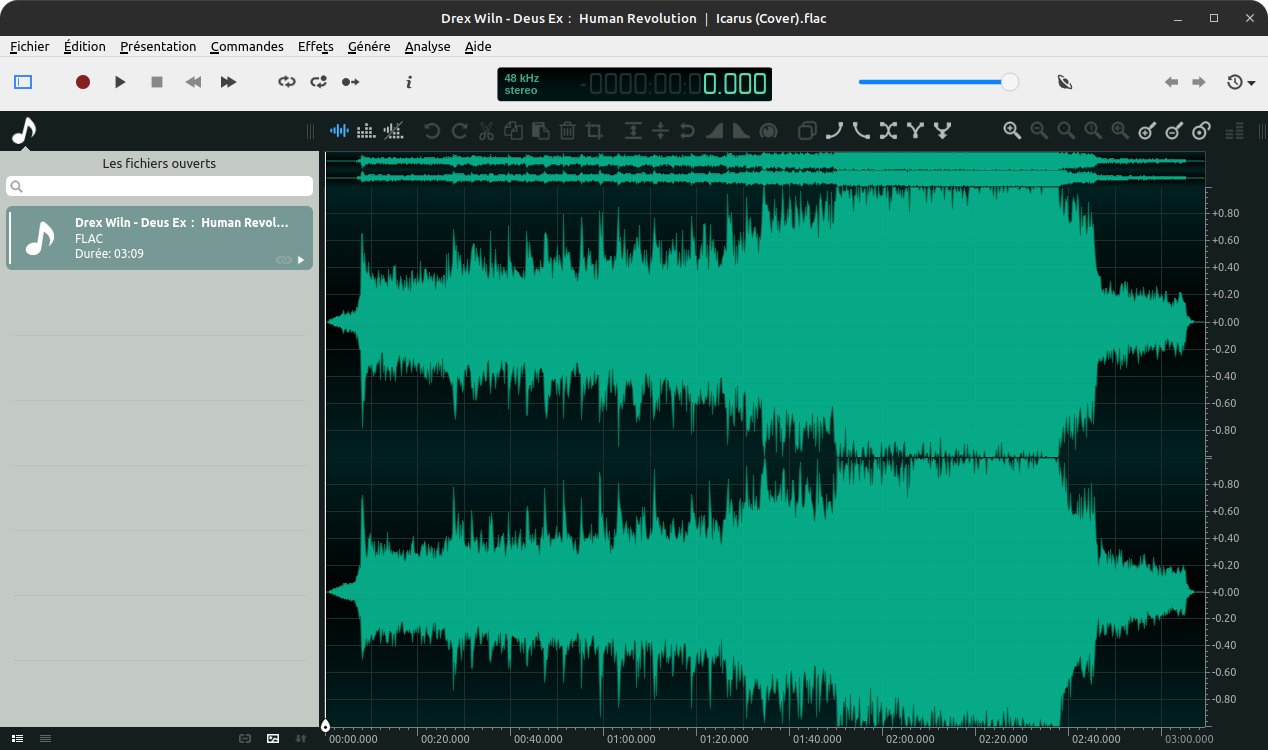Click the fade-out curve icon

(x=861, y=131)
